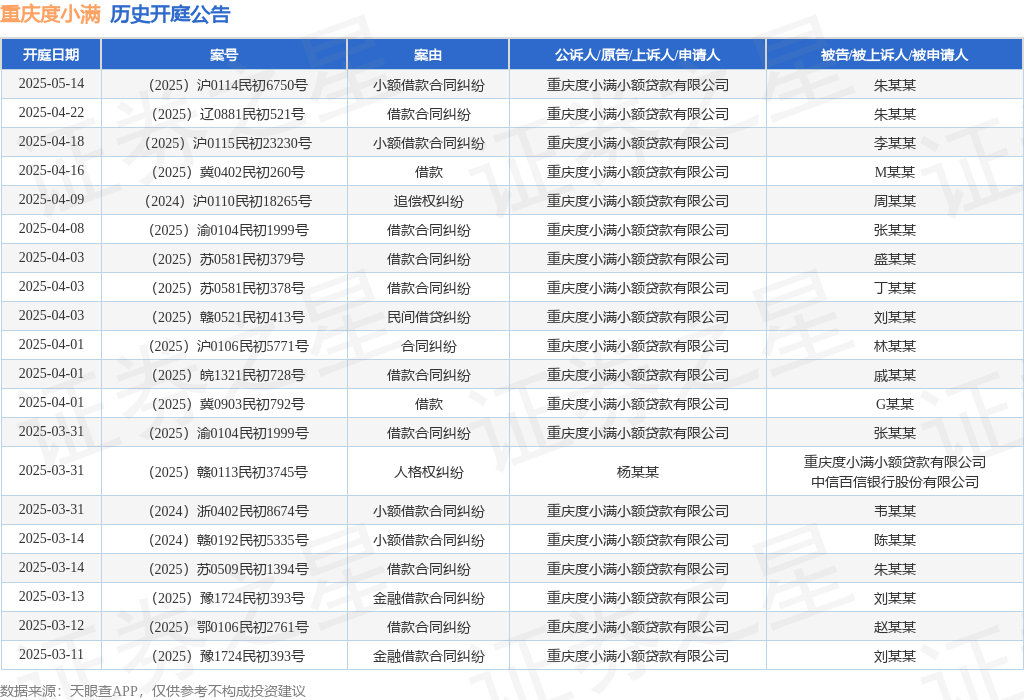Click the date 2025-04-16

point(52,170)
